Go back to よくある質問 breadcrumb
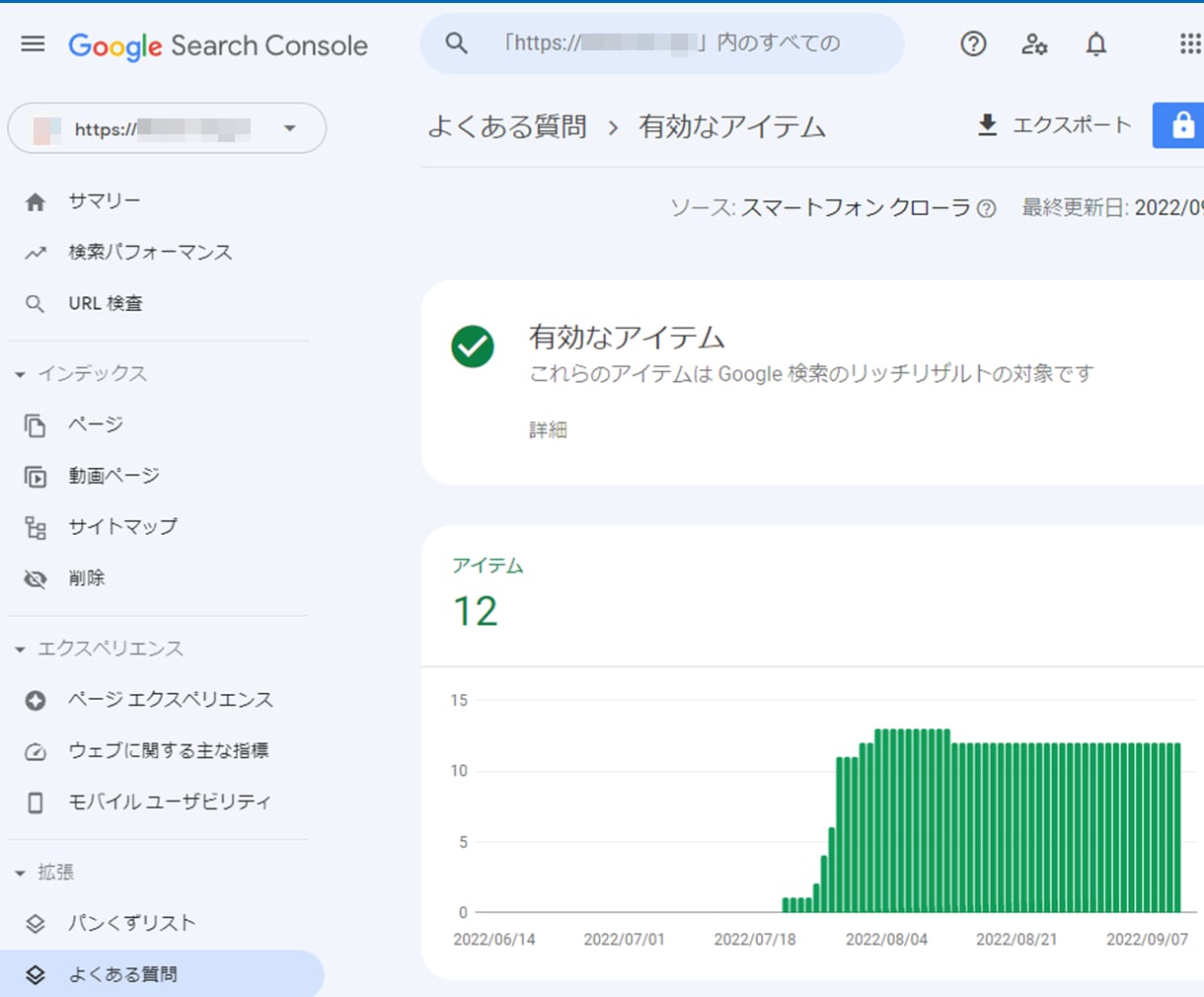 pos(507,127)
